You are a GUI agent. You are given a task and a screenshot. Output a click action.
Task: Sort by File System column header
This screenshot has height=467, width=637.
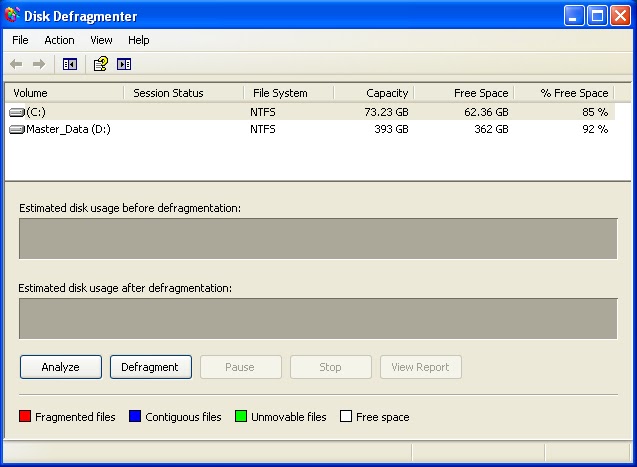click(288, 93)
